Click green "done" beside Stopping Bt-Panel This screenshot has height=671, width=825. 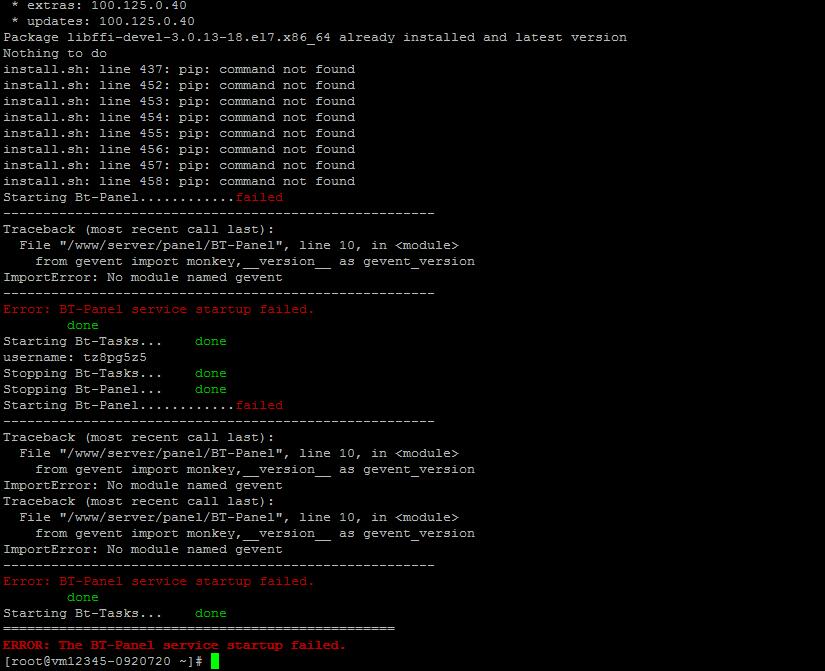coord(211,389)
